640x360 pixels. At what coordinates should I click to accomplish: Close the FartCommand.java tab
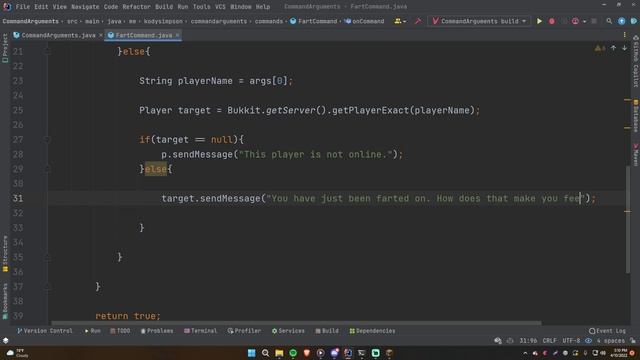[177, 36]
